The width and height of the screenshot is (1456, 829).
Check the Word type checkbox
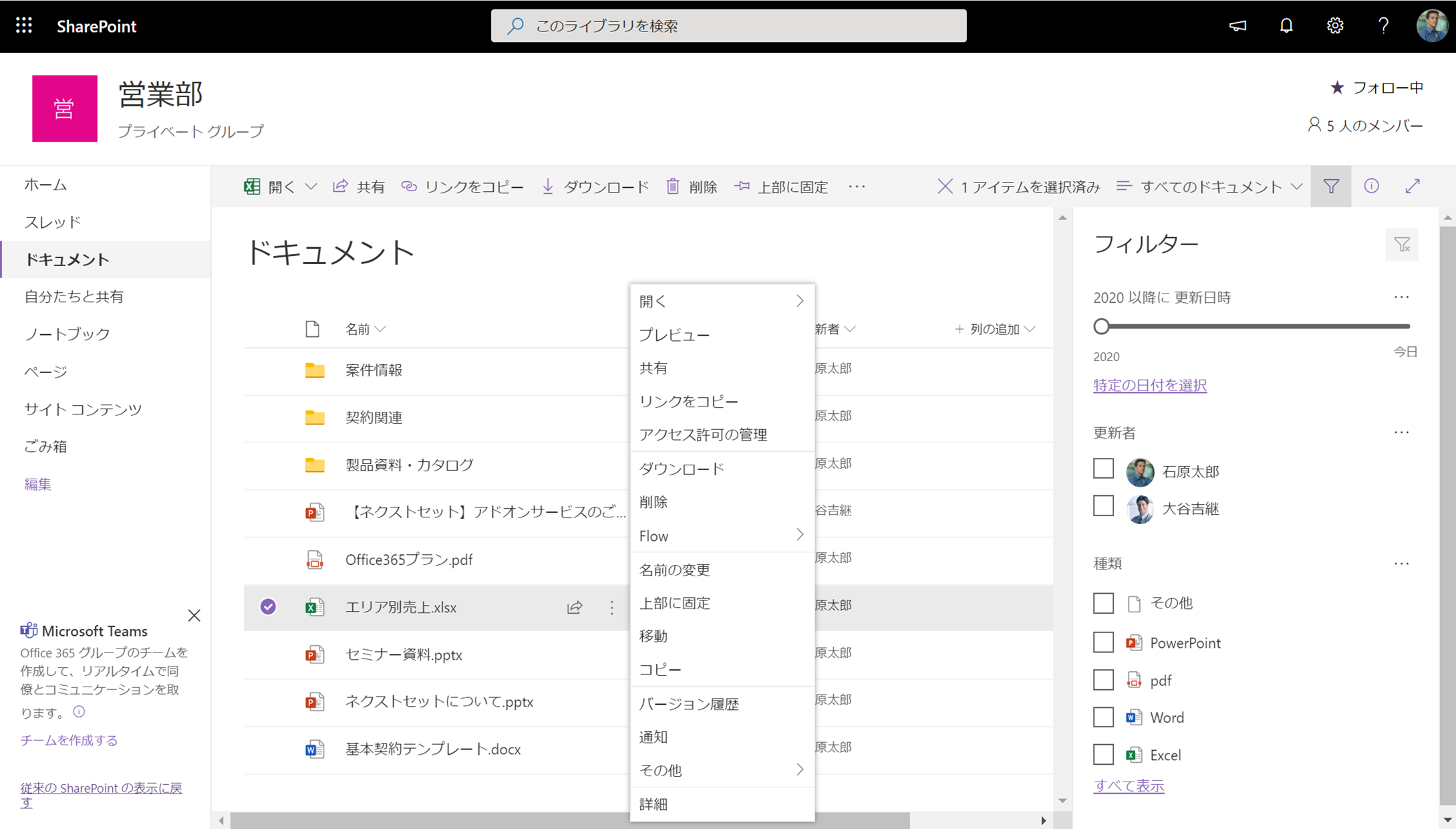pyautogui.click(x=1104, y=717)
